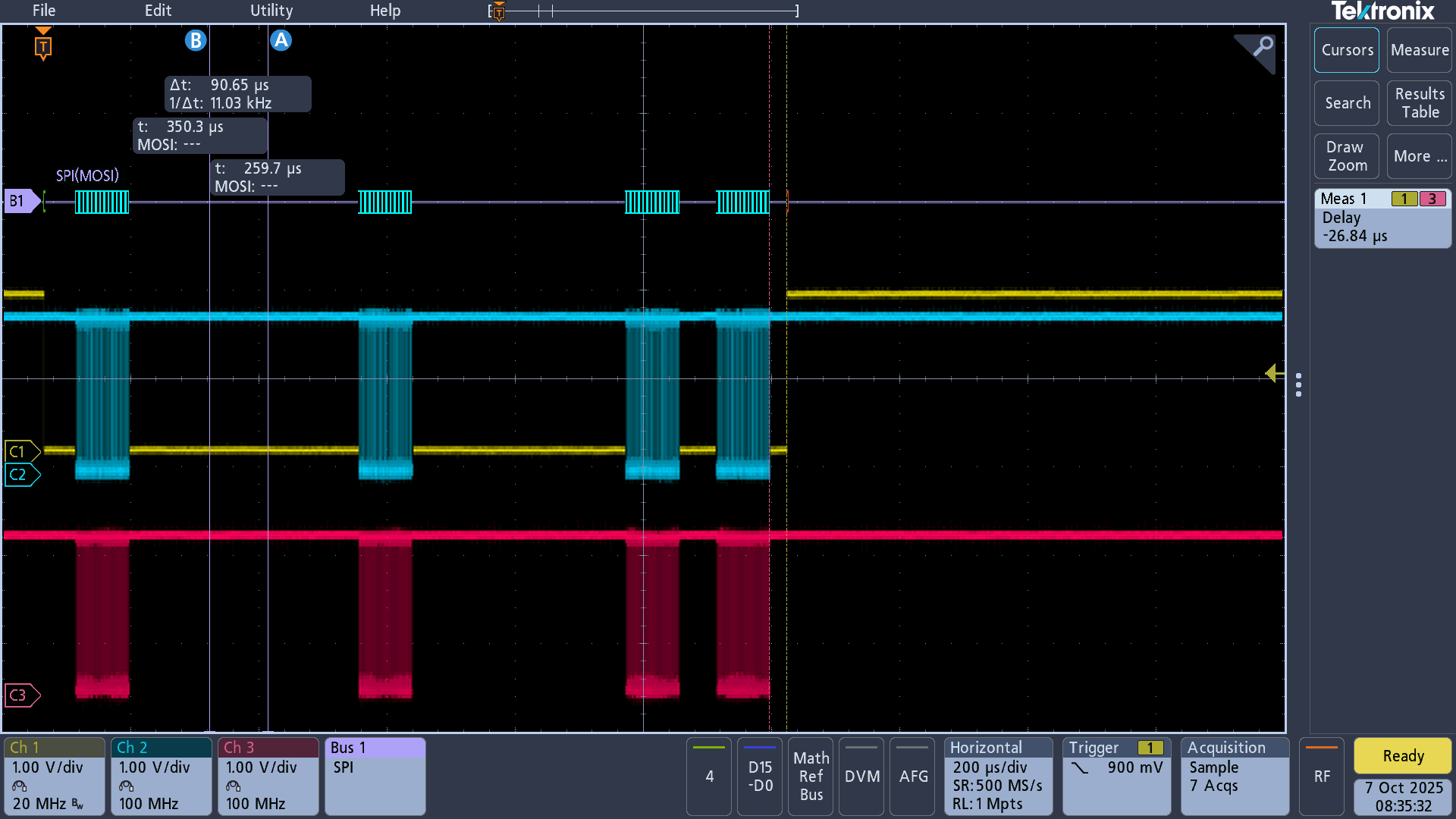Open the Help menu
The width and height of the screenshot is (1456, 819).
click(385, 11)
